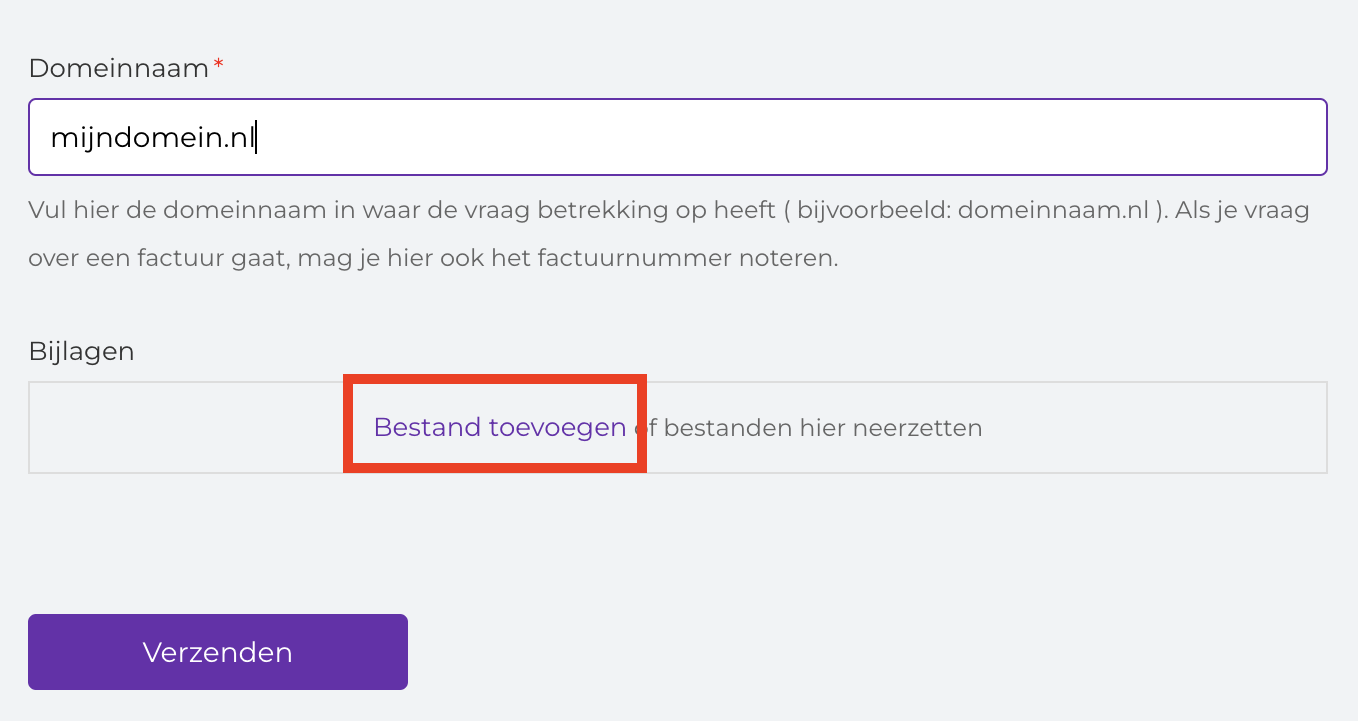Click the "Domeinnaam" field label
The width and height of the screenshot is (1358, 721).
click(x=119, y=69)
